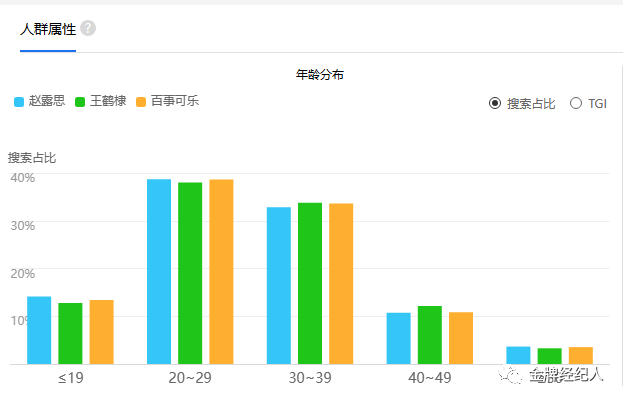
Task: Click the orange 百事可乐 bar for ≤19
Action: coord(102,332)
